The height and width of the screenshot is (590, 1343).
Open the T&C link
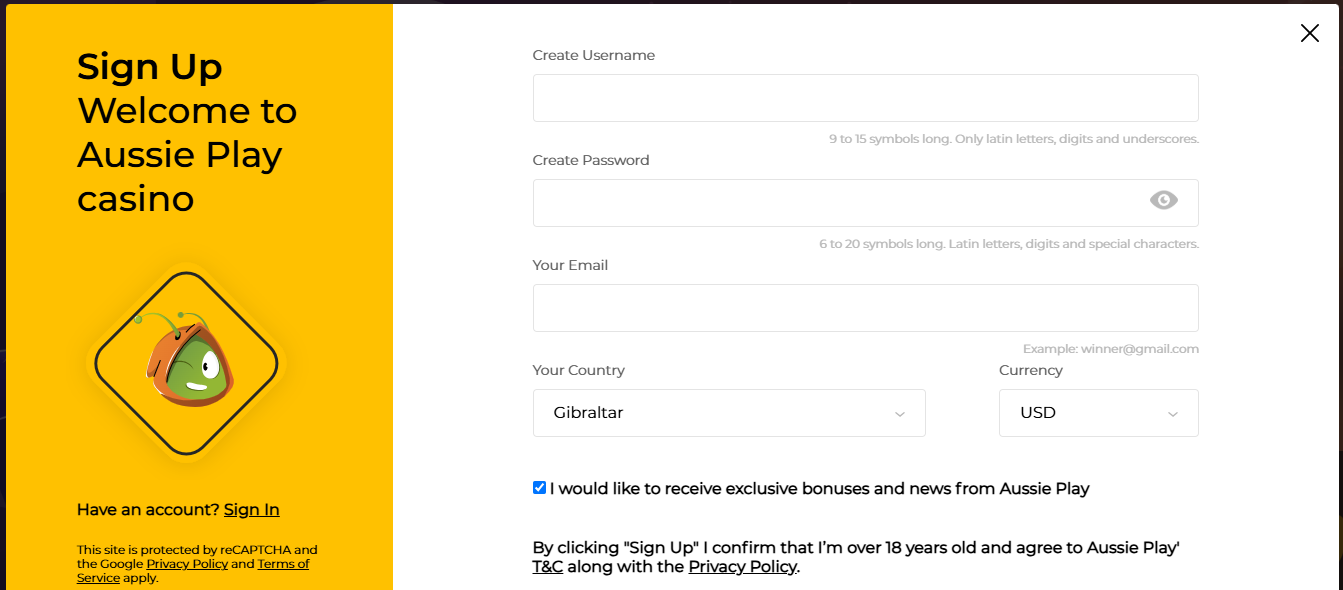coord(548,567)
